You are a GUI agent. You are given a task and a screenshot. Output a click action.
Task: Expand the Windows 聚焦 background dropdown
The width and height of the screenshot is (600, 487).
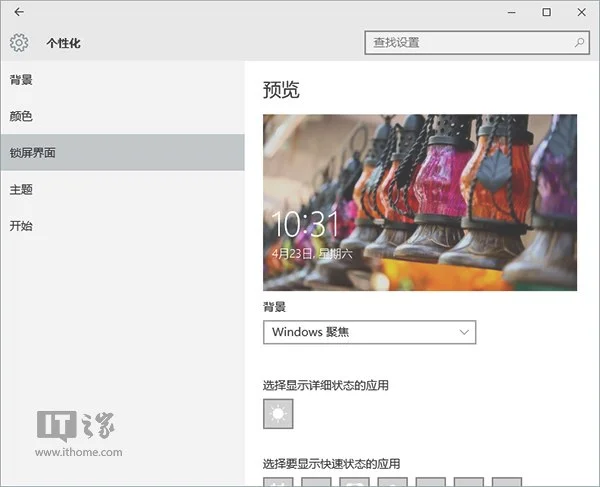(x=369, y=332)
